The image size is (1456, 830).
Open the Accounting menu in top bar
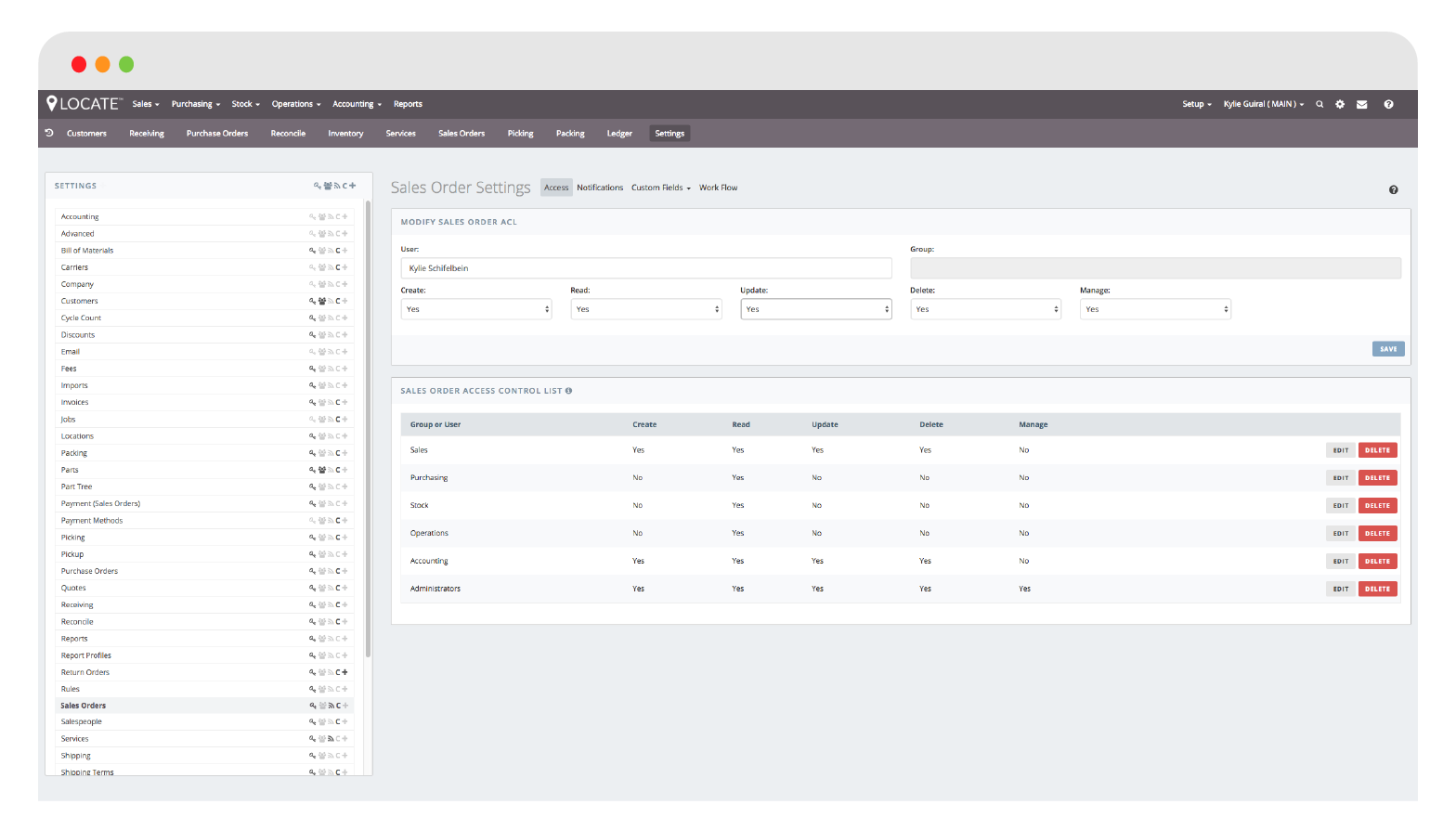click(357, 104)
